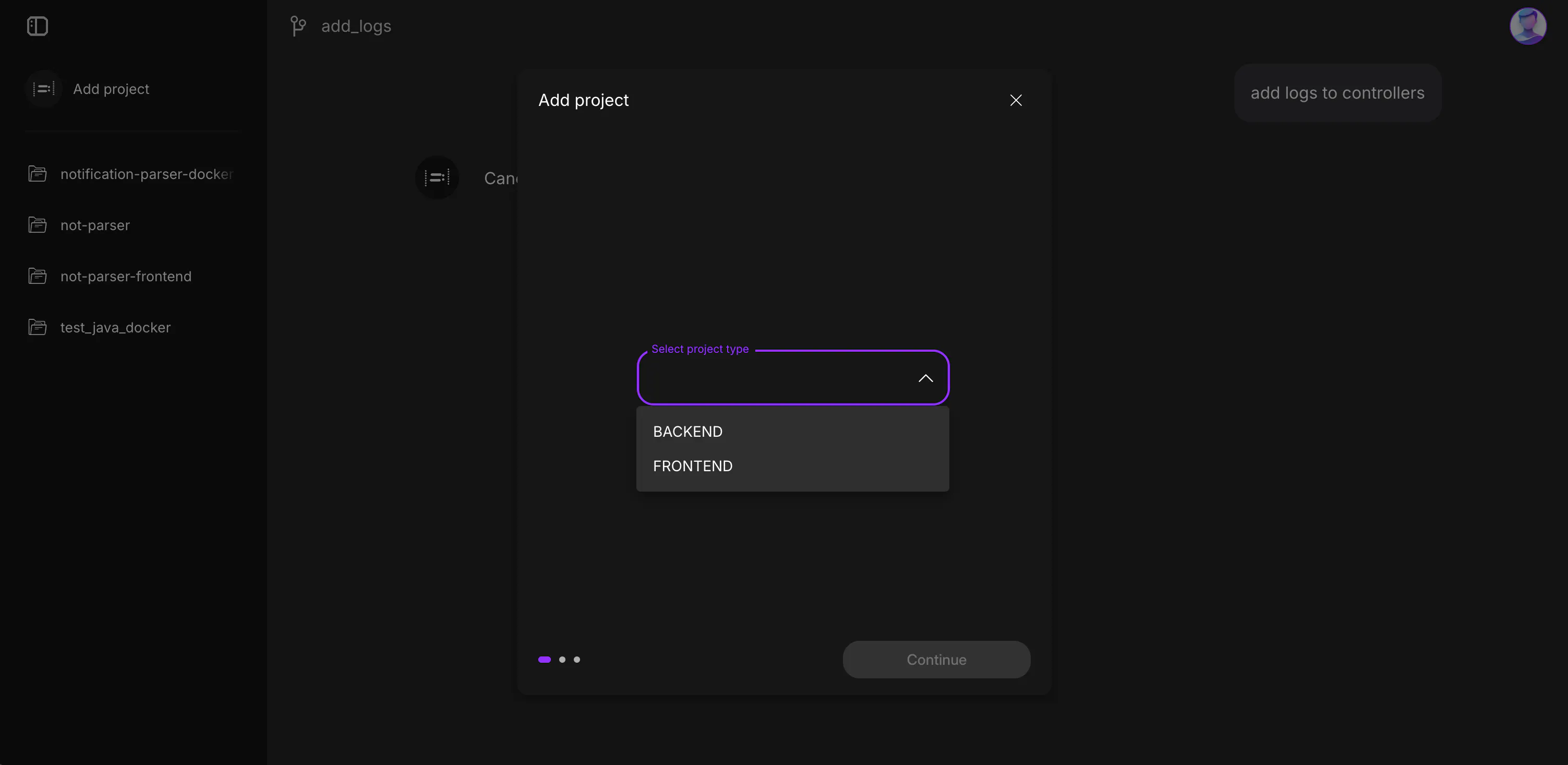Viewport: 1568px width, 765px height.
Task: Click the git branch icon beside add_logs
Action: tap(298, 26)
